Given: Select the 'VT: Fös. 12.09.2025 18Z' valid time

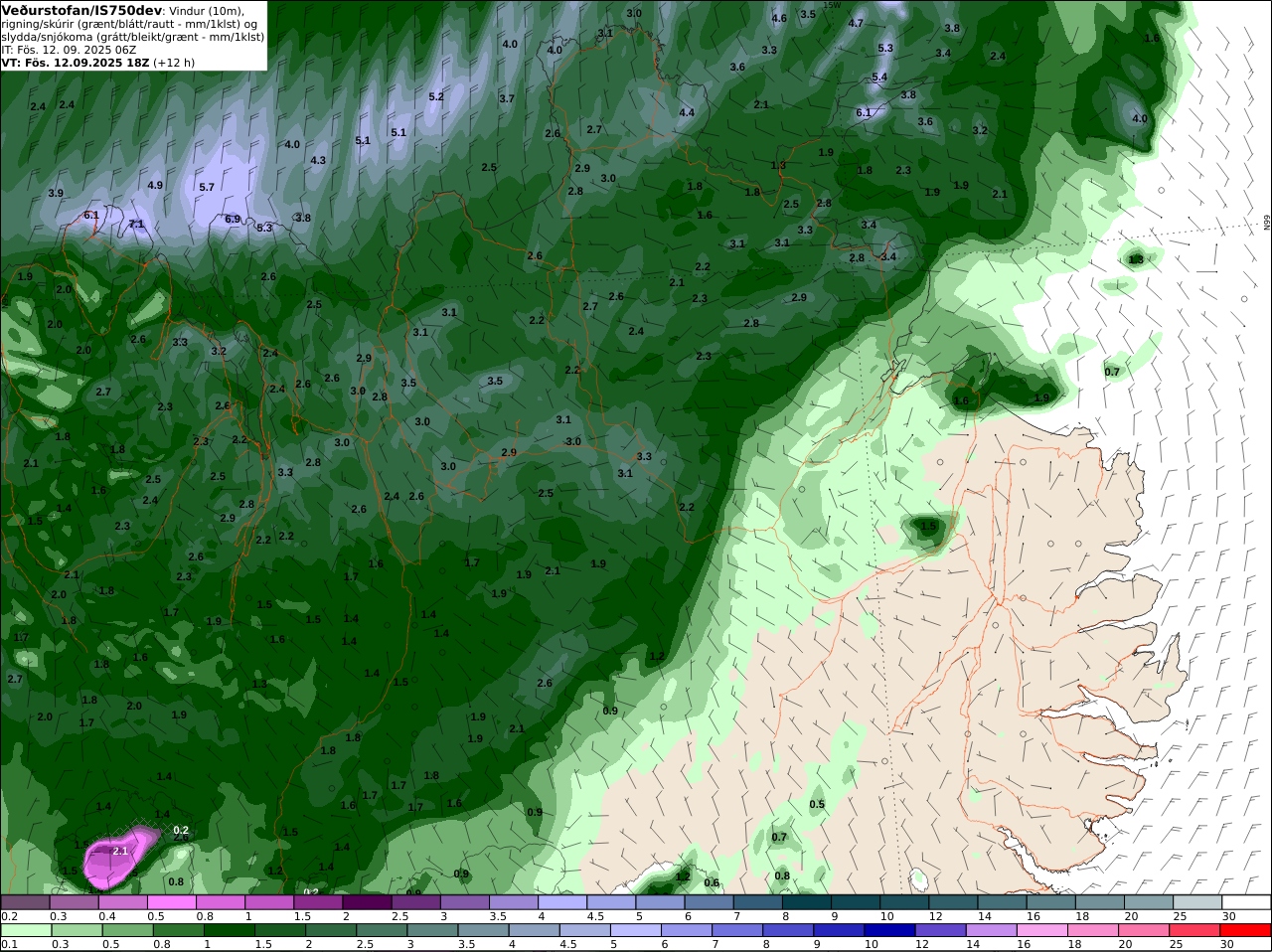Looking at the screenshot, I should (75, 62).
